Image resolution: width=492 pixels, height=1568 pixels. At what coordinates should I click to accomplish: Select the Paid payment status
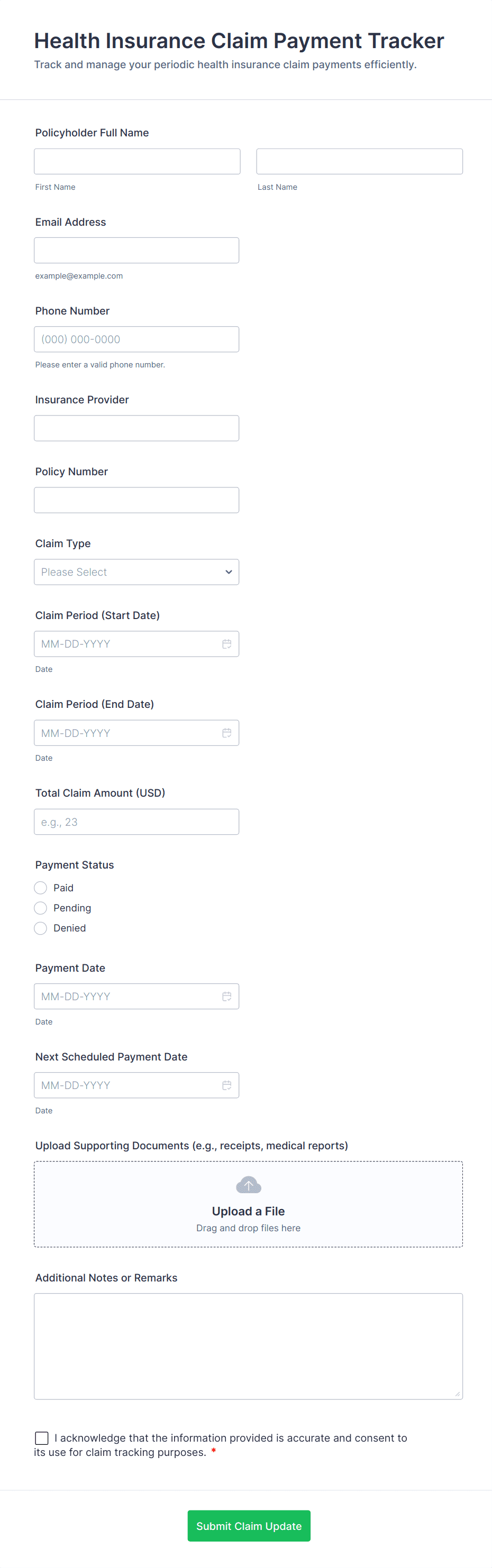click(x=41, y=888)
